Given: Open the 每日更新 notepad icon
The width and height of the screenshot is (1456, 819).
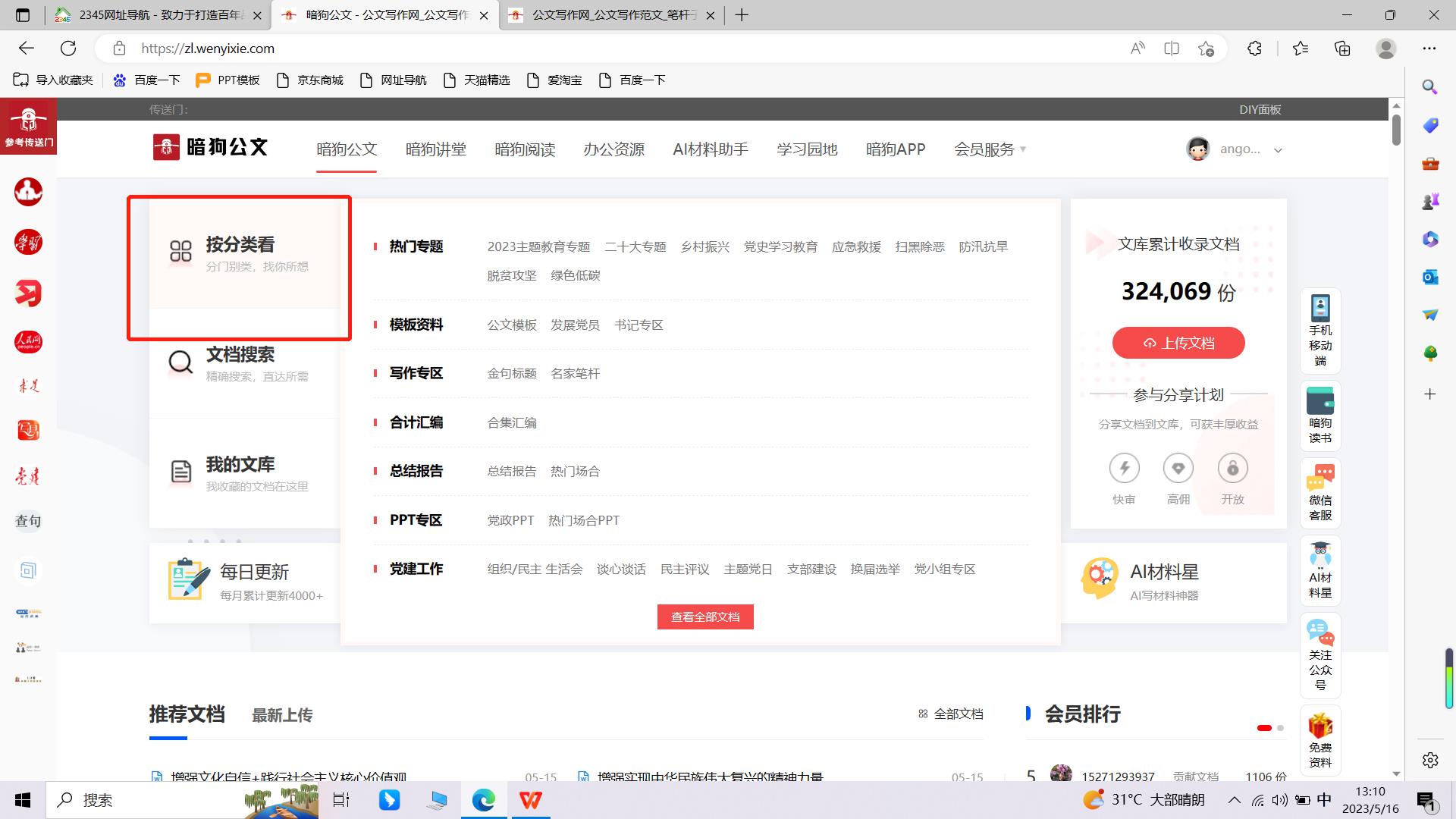Looking at the screenshot, I should 188,579.
